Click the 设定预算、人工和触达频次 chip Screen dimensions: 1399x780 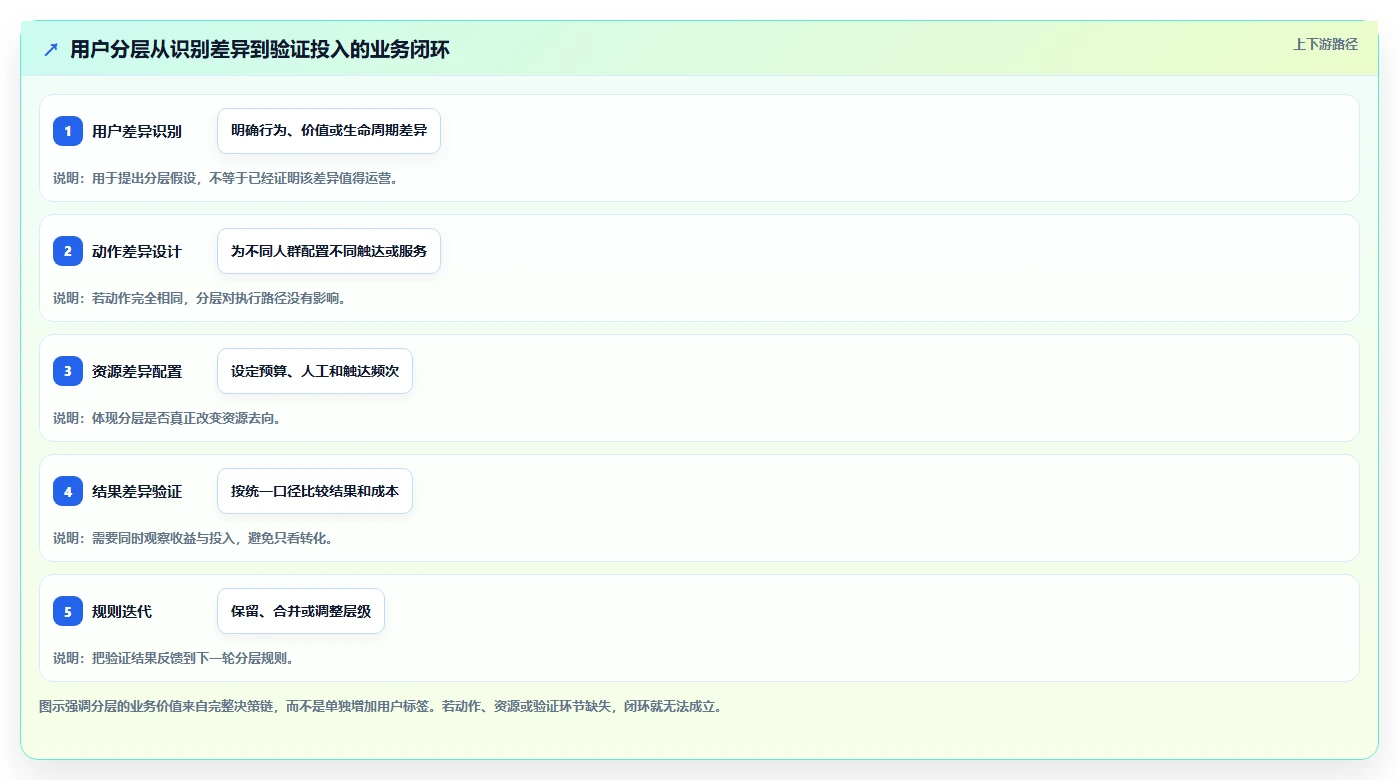[315, 371]
